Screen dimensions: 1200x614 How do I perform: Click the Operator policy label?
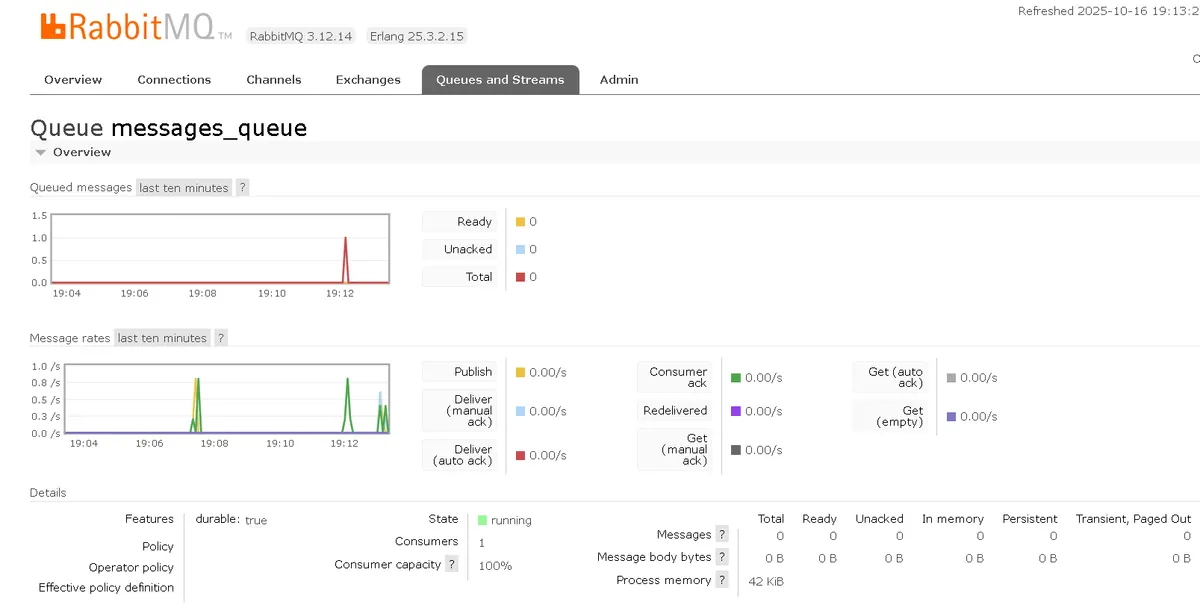coord(131,567)
